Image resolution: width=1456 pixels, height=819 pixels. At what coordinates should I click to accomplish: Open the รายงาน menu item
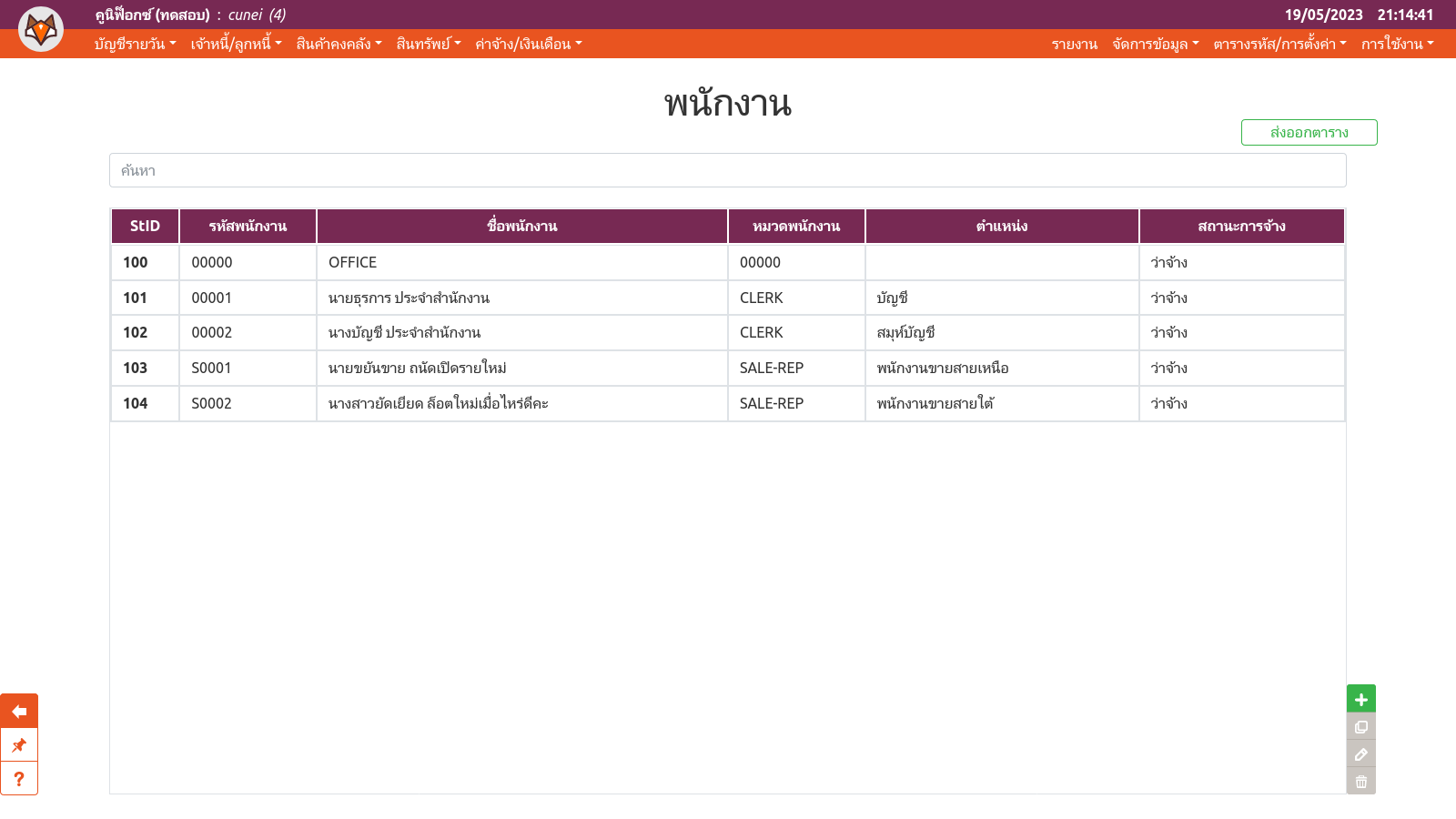tap(1074, 44)
